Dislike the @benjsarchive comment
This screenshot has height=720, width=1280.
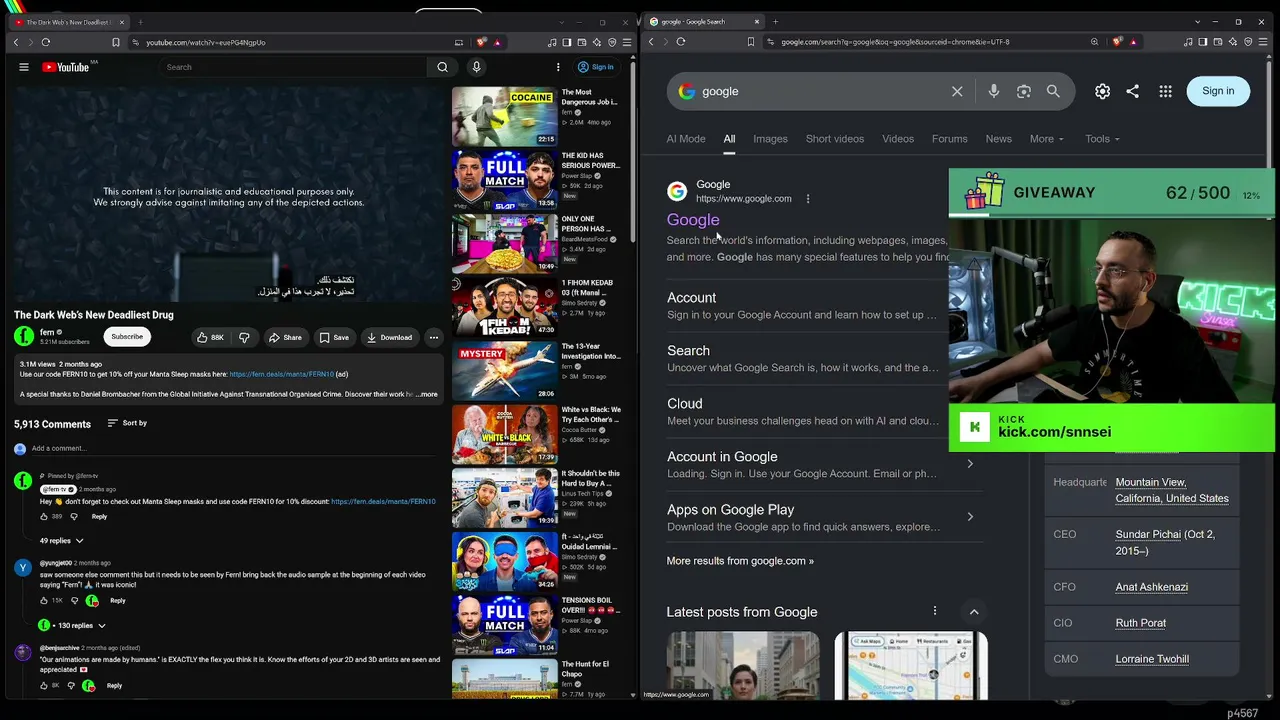point(71,686)
